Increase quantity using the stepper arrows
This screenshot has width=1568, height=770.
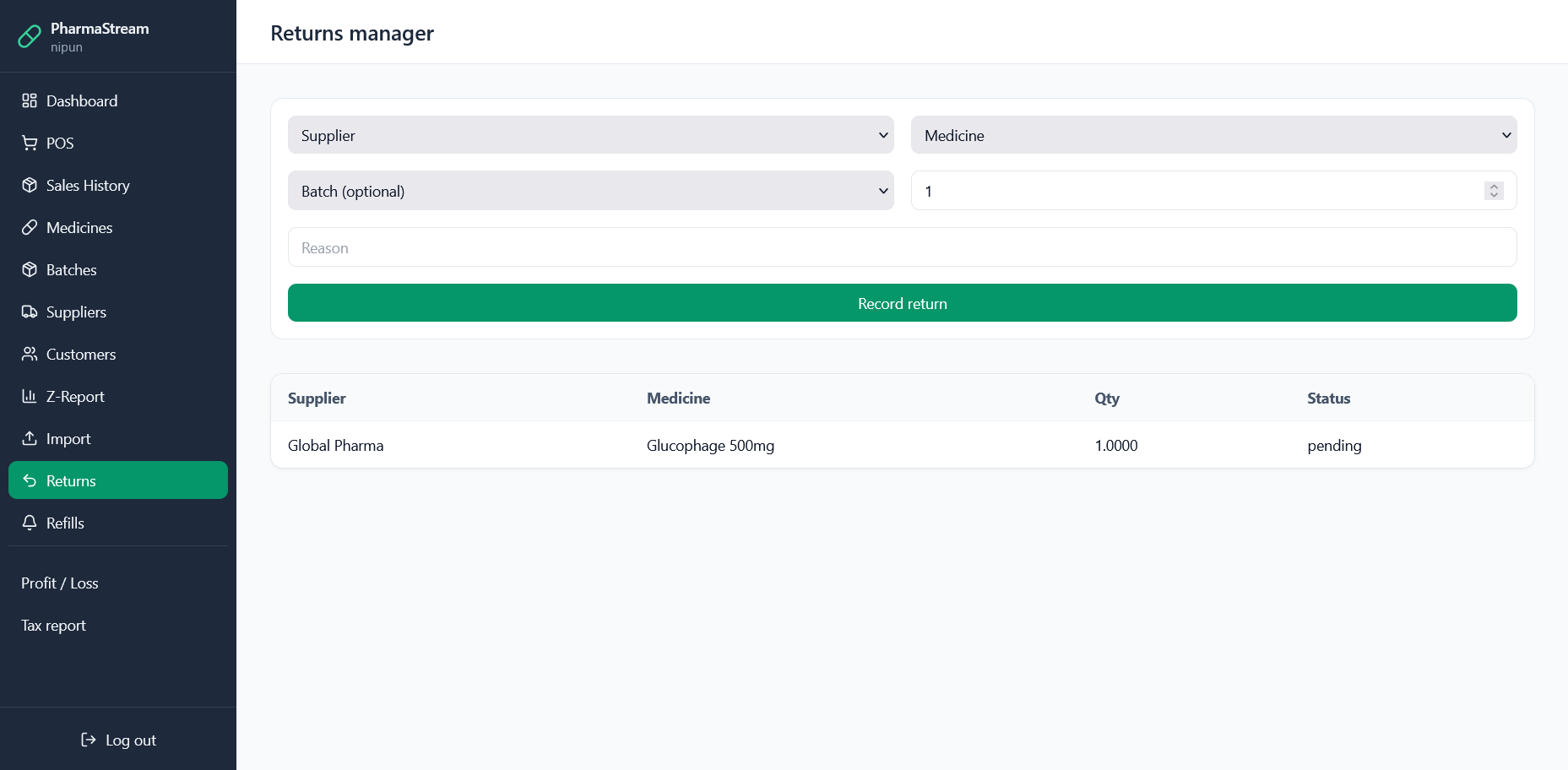(x=1494, y=187)
